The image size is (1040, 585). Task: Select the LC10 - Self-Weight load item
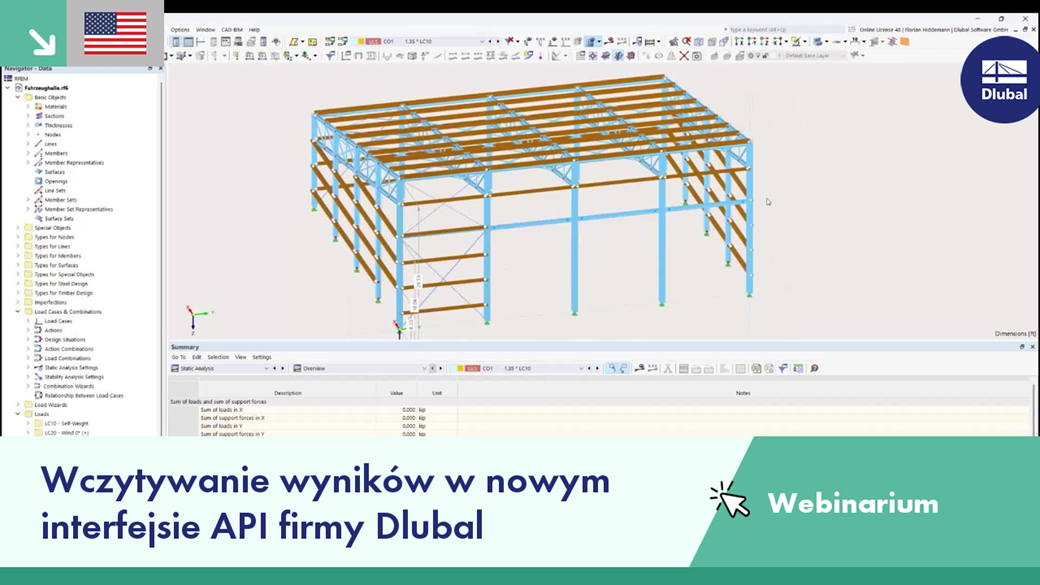[66, 423]
